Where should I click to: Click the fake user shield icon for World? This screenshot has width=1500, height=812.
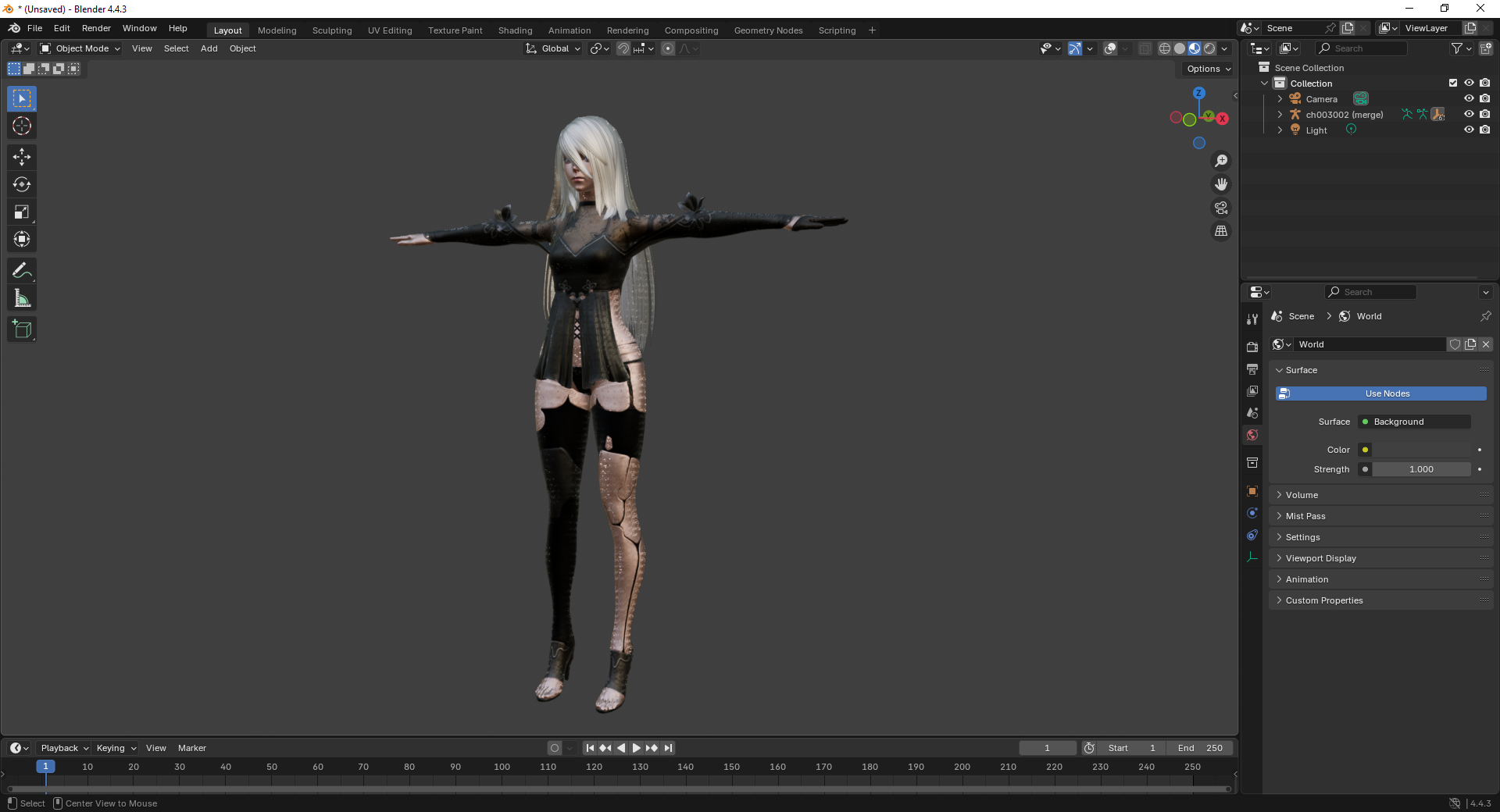(1455, 344)
